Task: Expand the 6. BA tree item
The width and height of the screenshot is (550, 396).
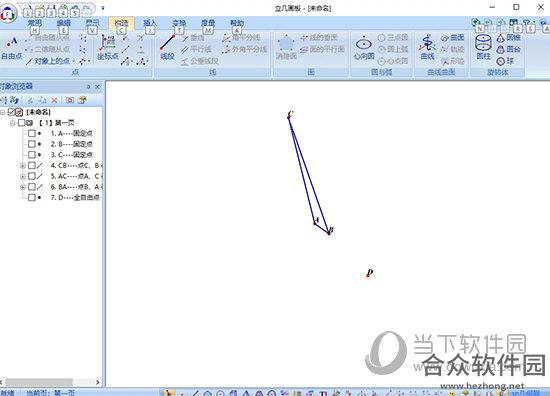Action: [22, 187]
